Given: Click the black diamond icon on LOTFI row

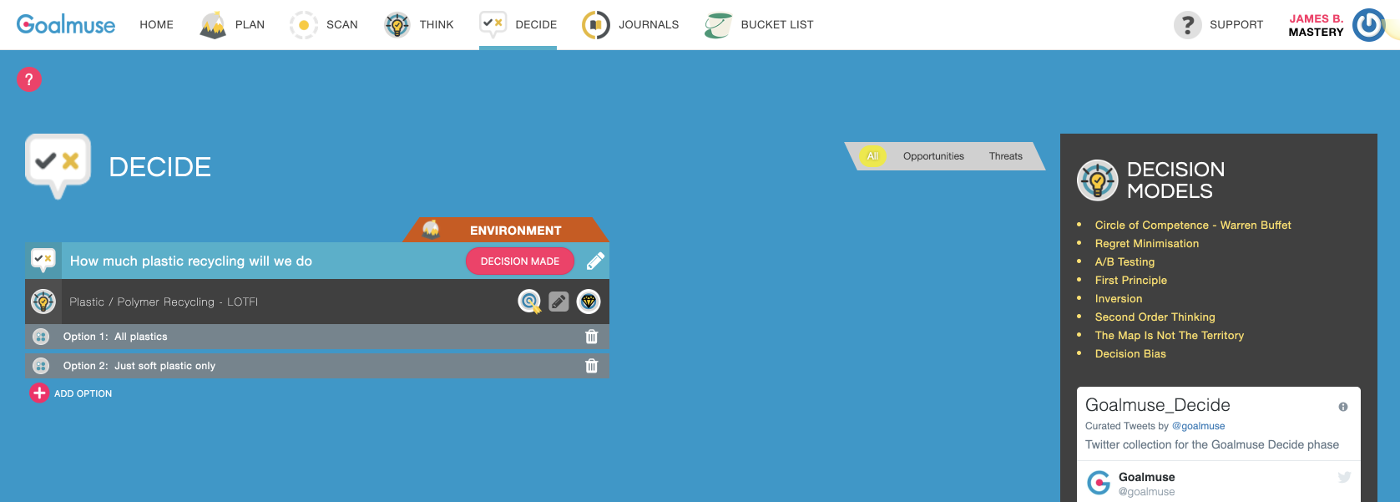Looking at the screenshot, I should tap(588, 301).
